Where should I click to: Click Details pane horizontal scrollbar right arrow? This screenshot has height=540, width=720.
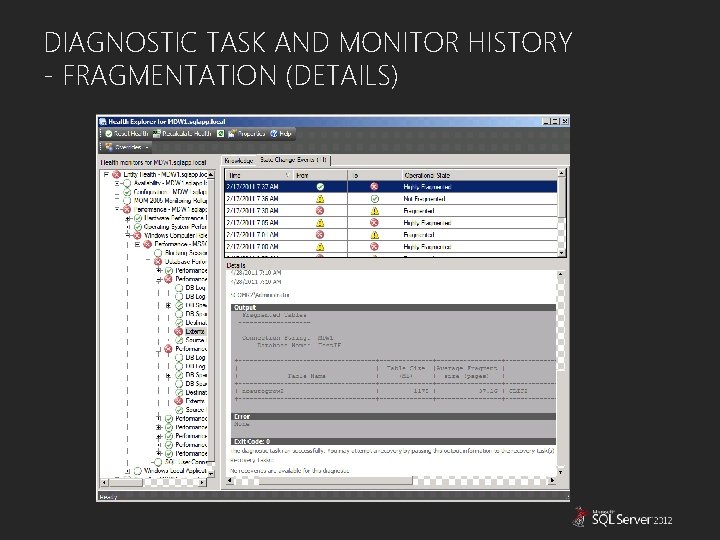pos(552,481)
